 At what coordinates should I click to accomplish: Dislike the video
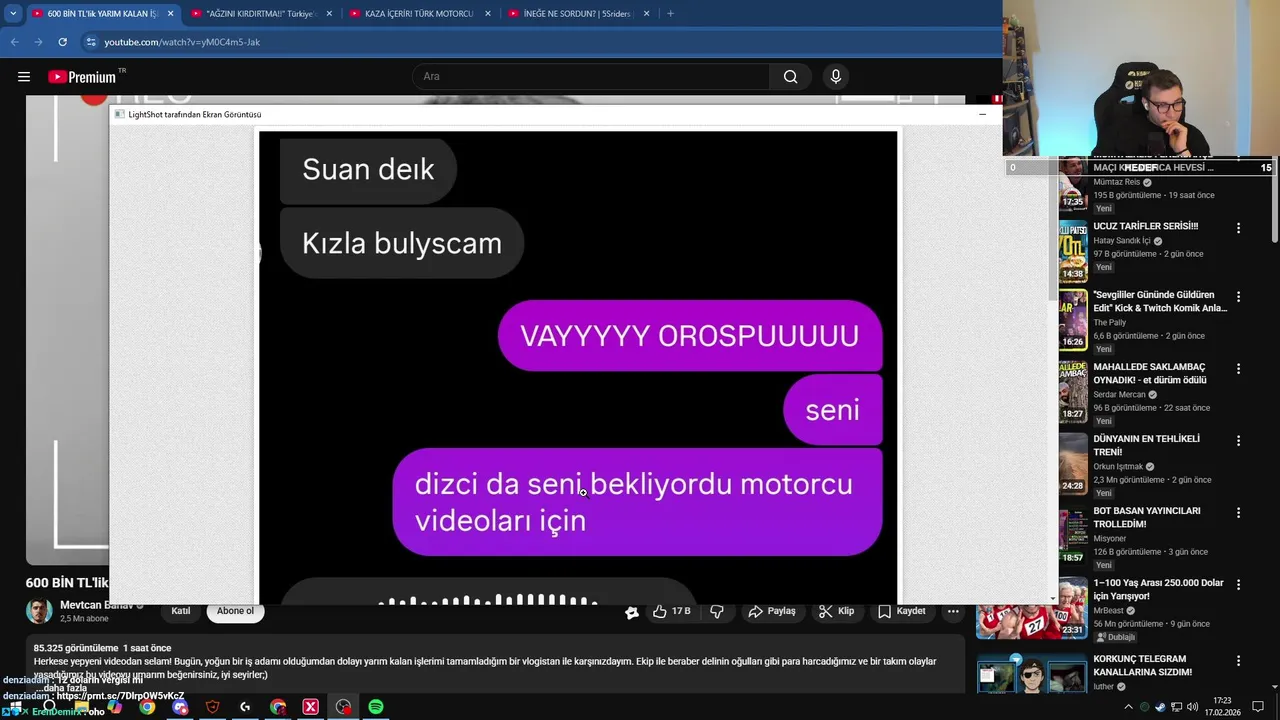coord(717,611)
